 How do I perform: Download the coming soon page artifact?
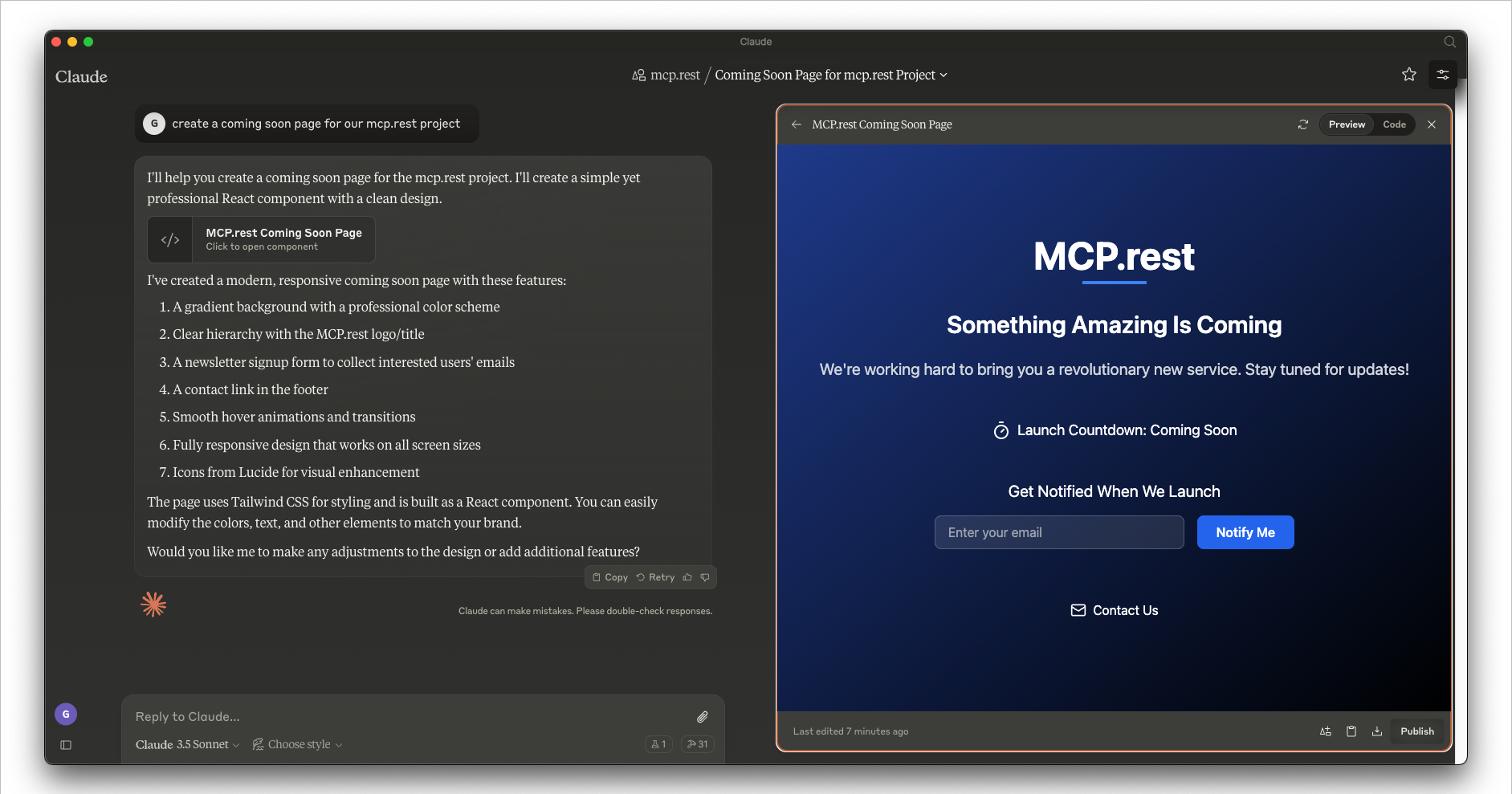tap(1377, 731)
